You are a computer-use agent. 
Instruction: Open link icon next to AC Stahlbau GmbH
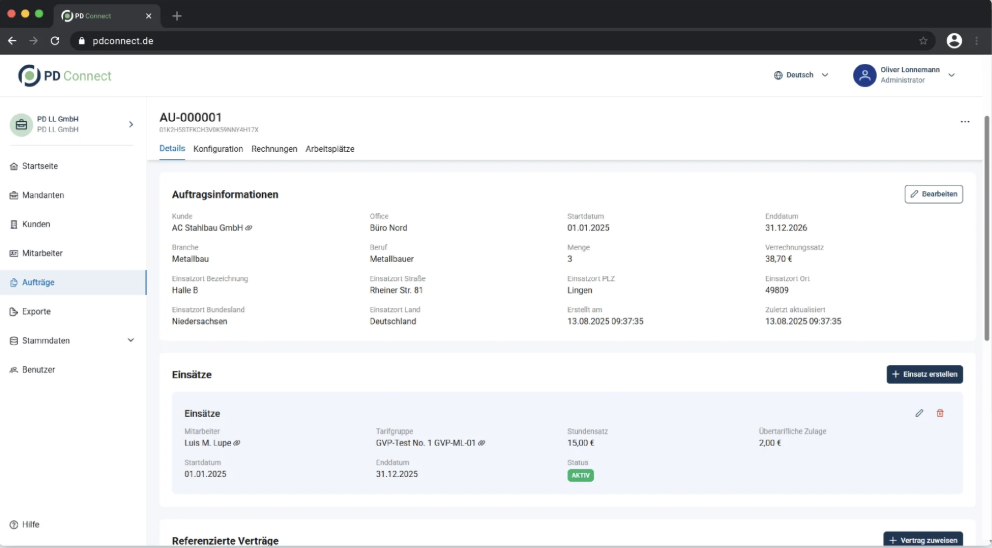249,228
